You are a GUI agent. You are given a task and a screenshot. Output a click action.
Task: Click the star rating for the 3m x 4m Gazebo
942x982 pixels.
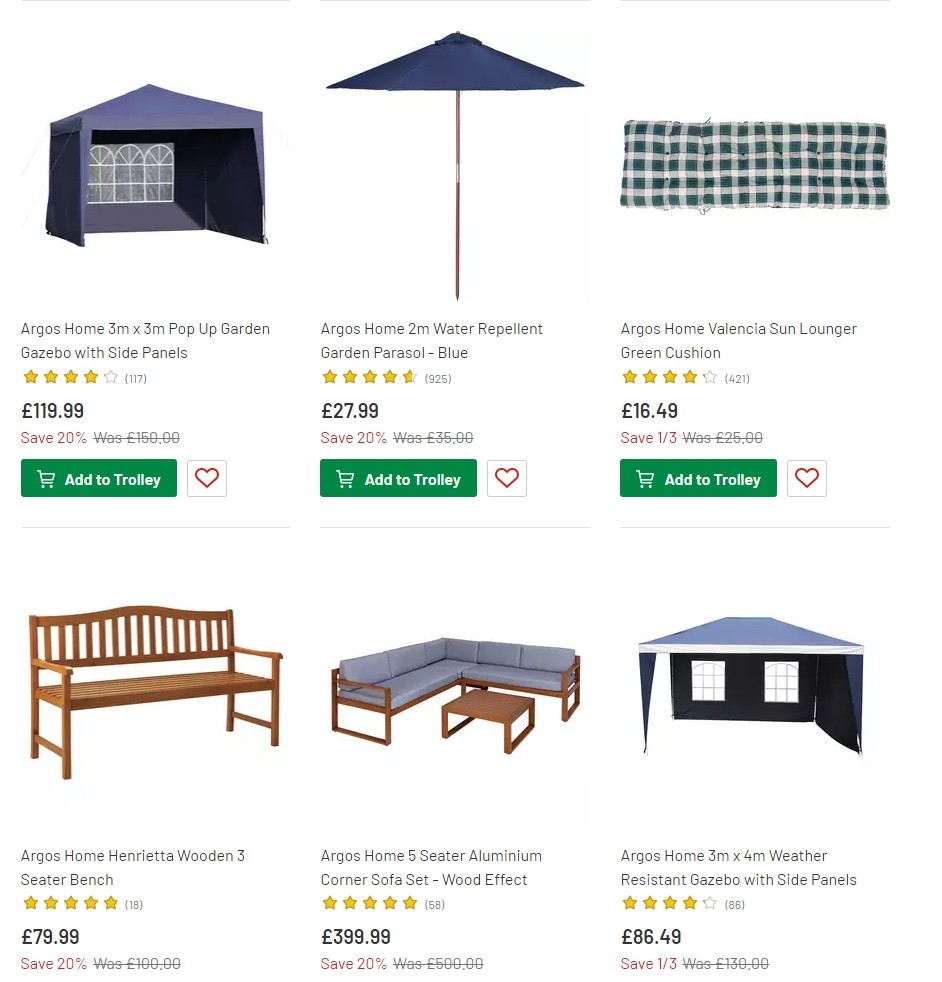point(669,904)
